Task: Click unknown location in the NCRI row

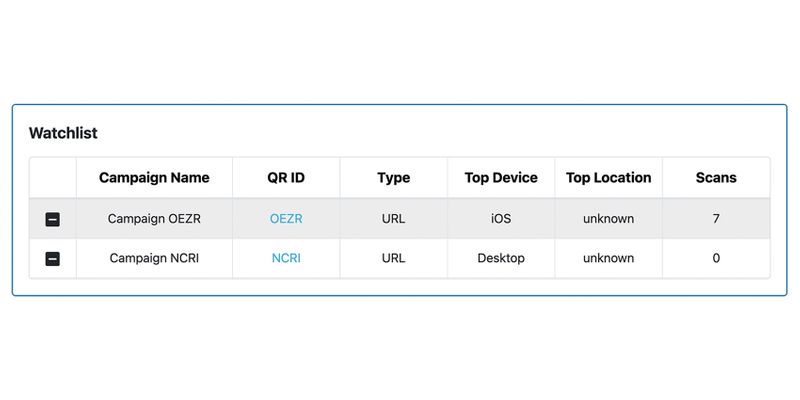Action: (x=609, y=258)
